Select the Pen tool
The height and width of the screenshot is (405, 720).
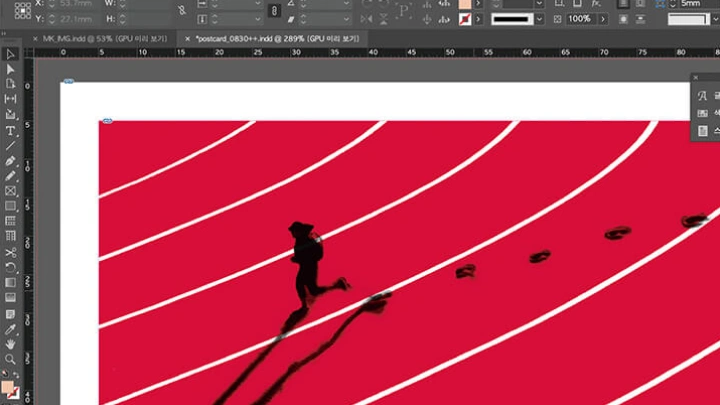coord(11,160)
